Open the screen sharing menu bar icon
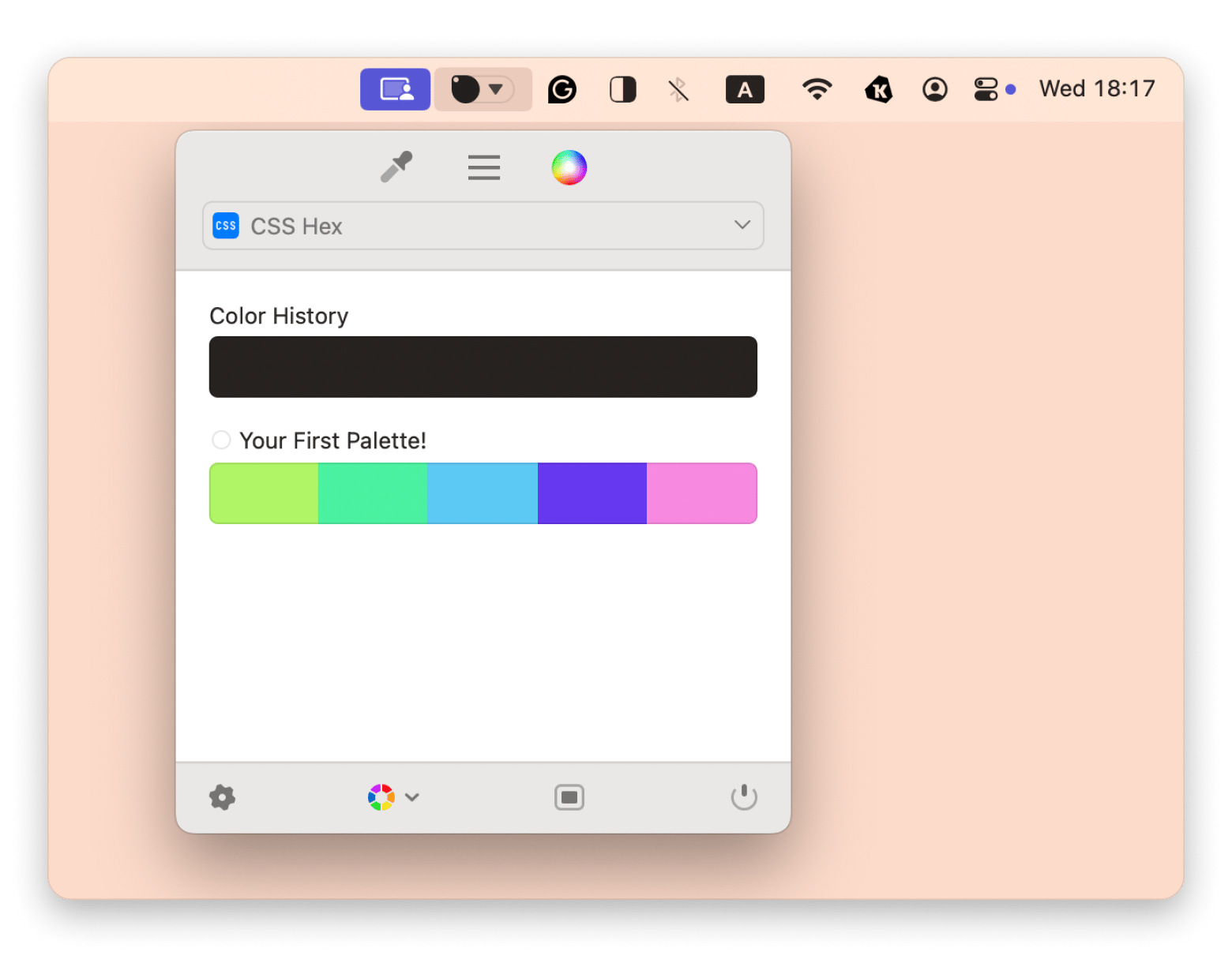This screenshot has width=1232, height=963. click(396, 89)
